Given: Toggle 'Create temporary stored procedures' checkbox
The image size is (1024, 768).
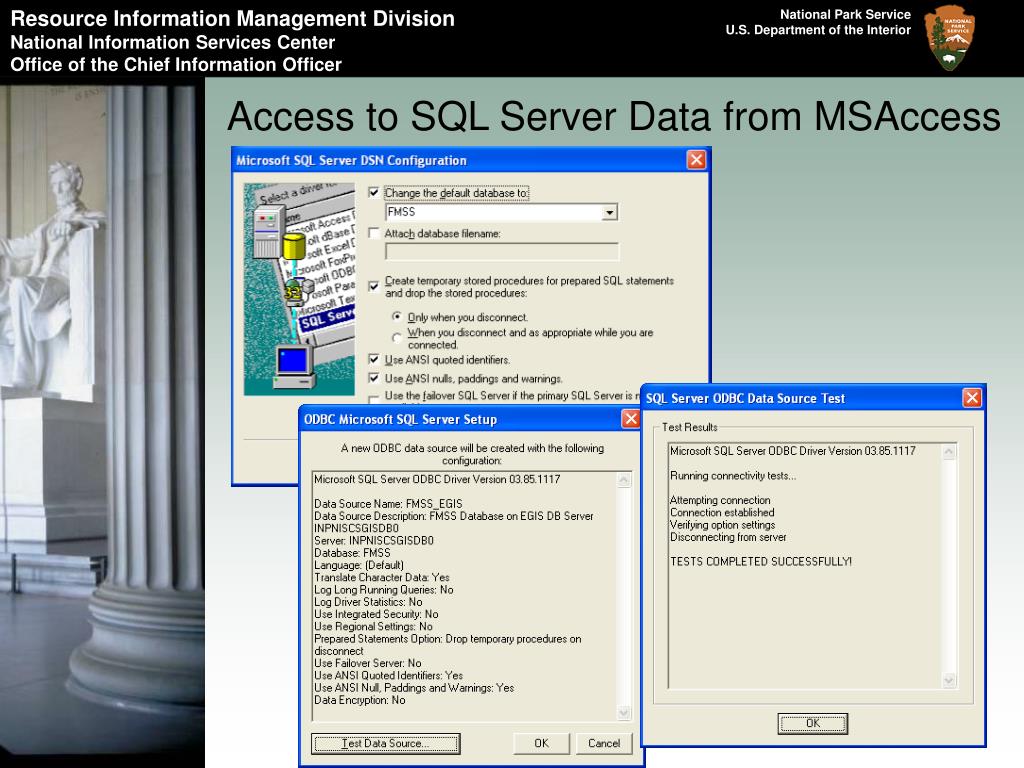Looking at the screenshot, I should pos(374,286).
